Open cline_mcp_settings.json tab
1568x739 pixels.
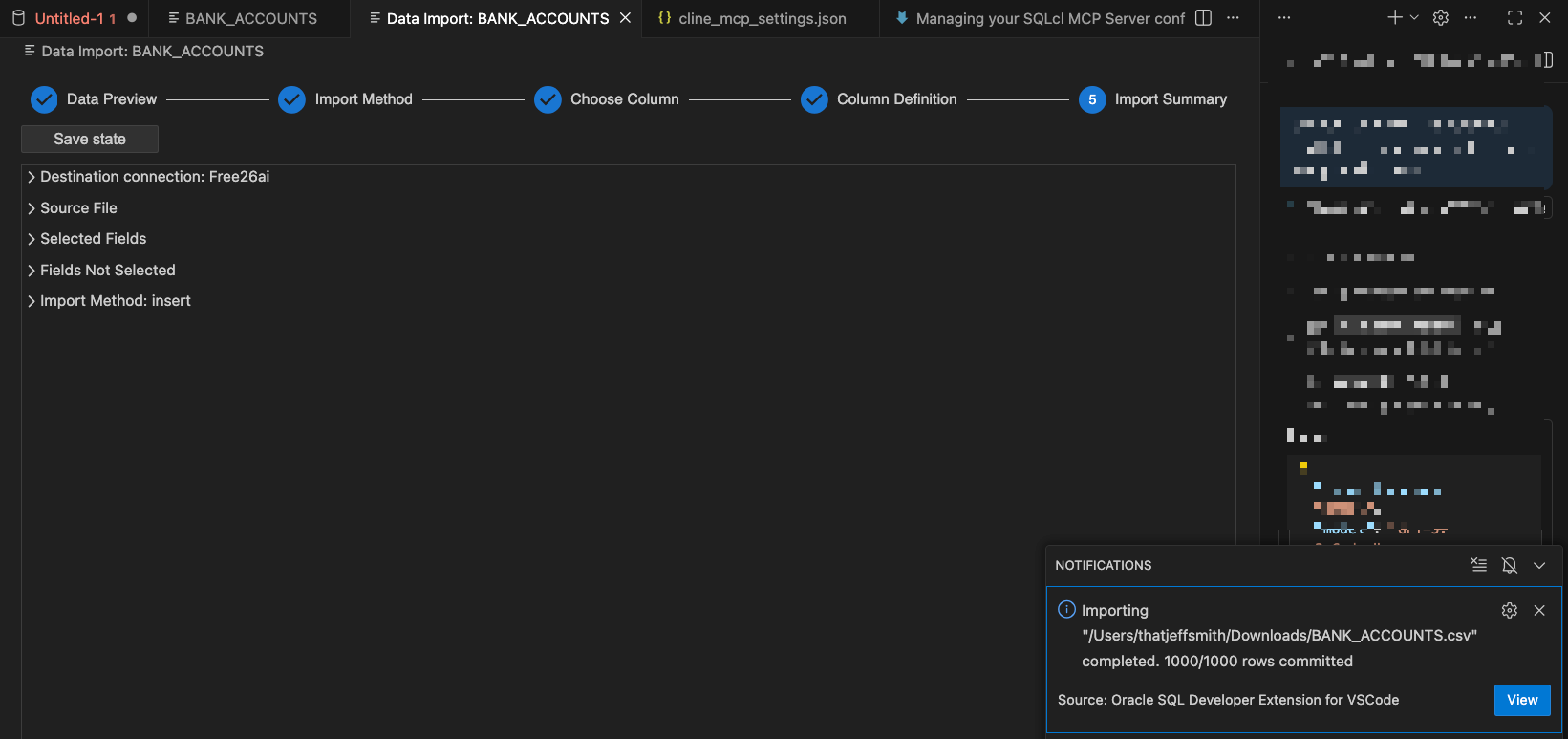point(762,18)
